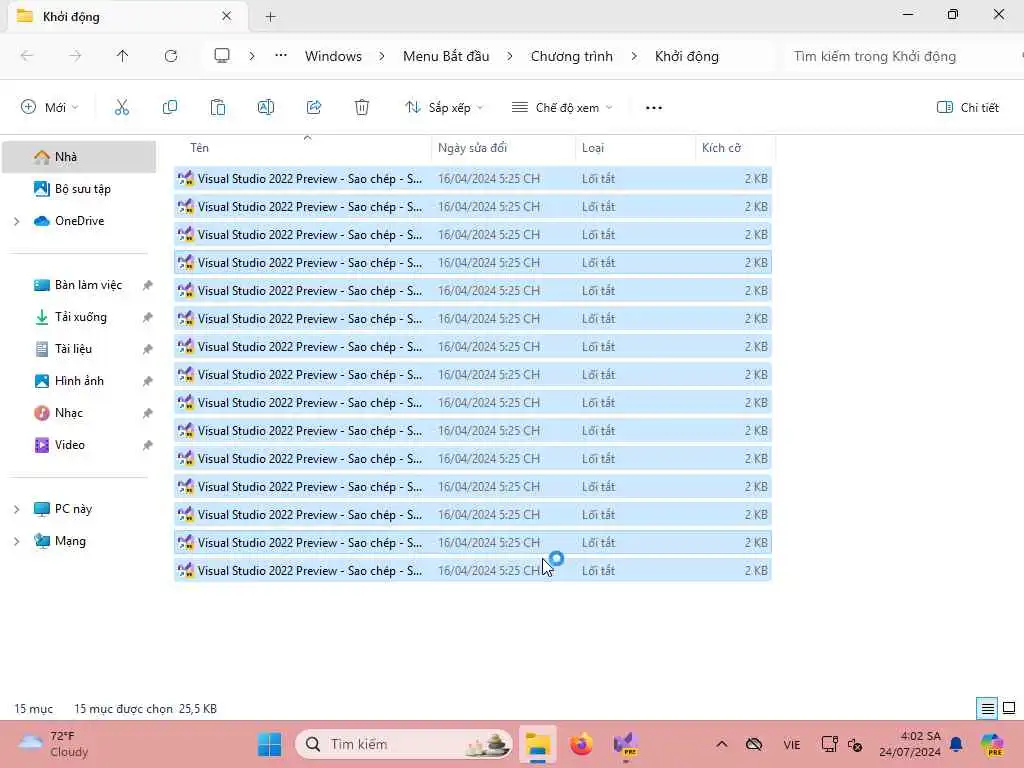Click the Share icon in toolbar
Viewport: 1024px width, 768px height.
point(314,108)
